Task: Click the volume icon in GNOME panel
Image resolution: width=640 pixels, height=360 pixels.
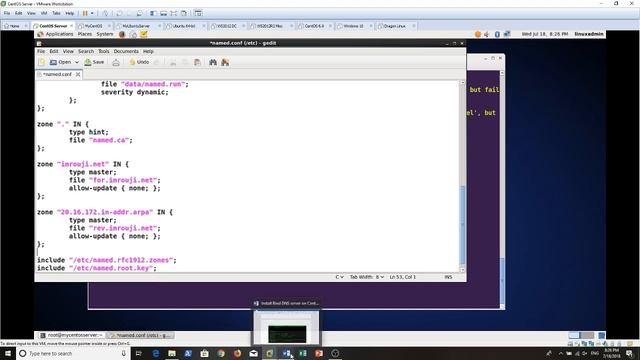Action: [487, 34]
